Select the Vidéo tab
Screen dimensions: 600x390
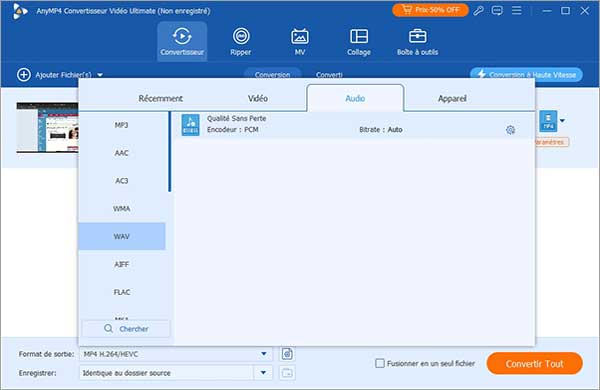coord(258,98)
